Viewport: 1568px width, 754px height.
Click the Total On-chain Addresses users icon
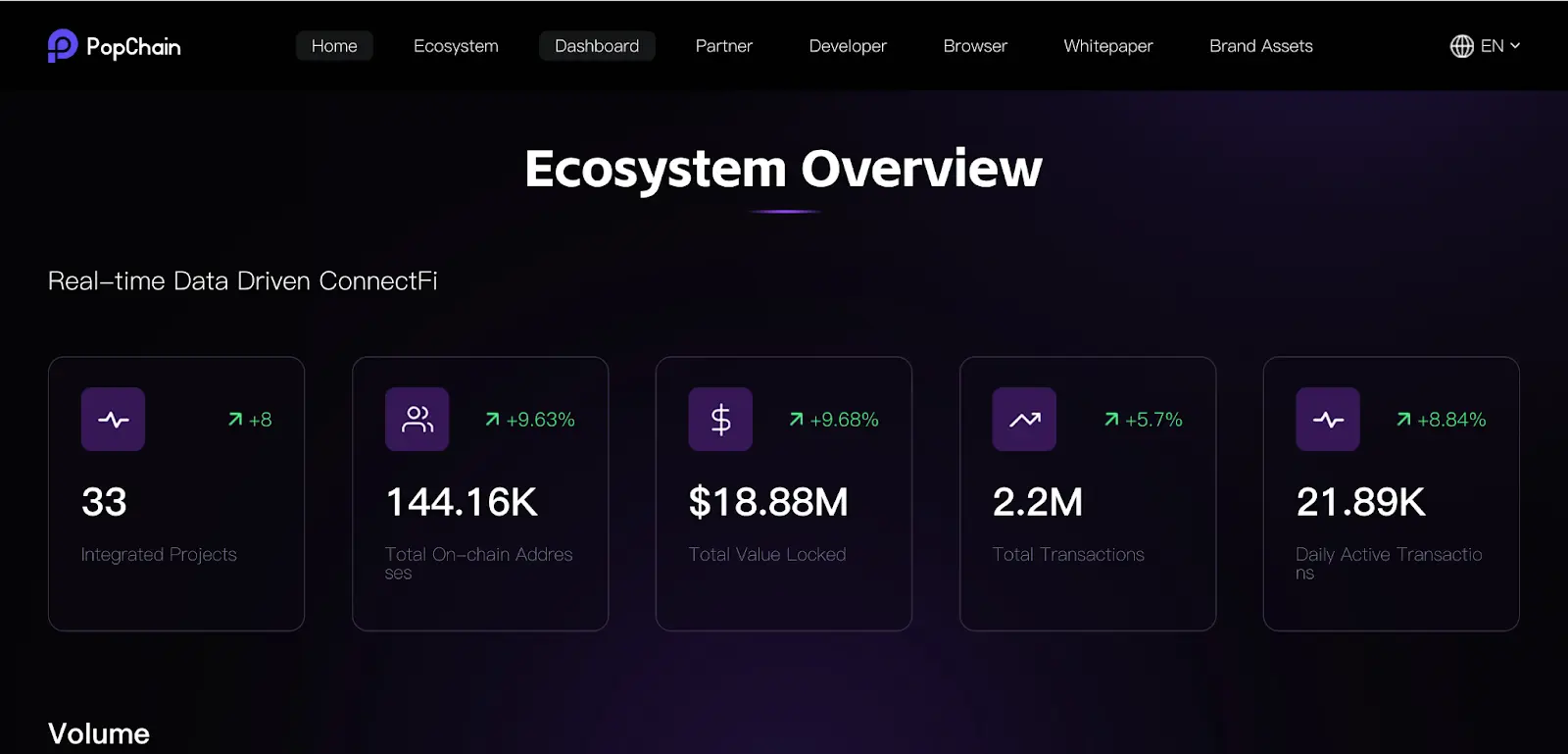tap(416, 420)
